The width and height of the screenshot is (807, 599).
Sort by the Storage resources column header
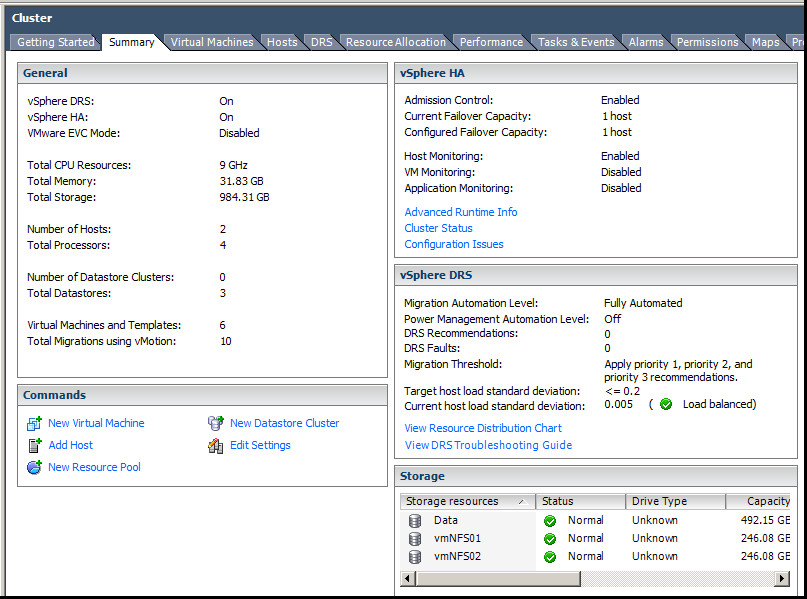click(467, 501)
